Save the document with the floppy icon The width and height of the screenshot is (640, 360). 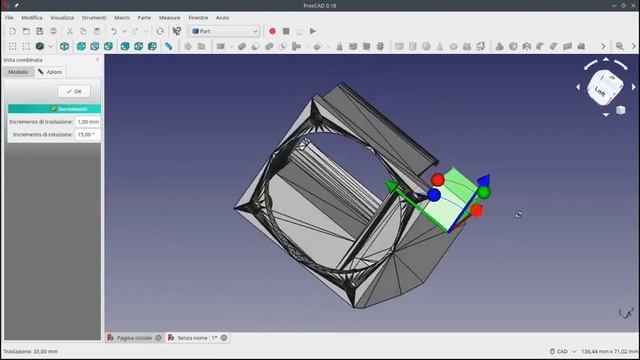click(39, 31)
